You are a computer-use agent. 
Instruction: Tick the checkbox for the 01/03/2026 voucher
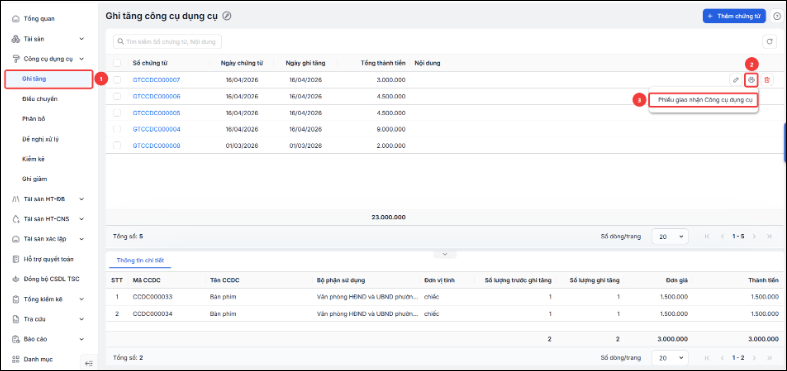click(117, 146)
